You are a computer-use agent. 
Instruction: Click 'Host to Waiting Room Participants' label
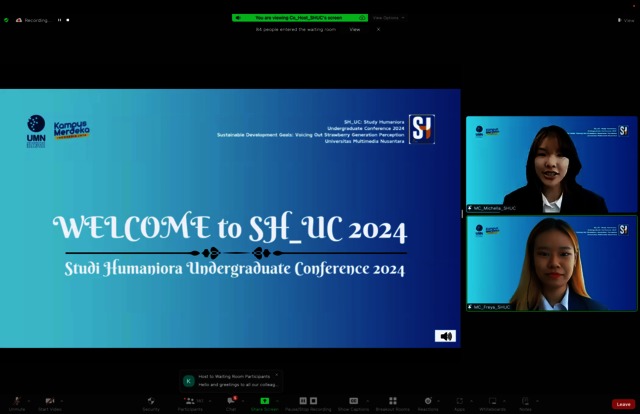coord(234,376)
